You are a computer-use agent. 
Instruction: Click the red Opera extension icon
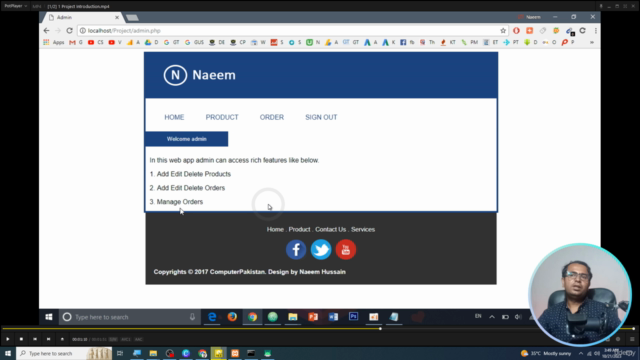tap(516, 31)
